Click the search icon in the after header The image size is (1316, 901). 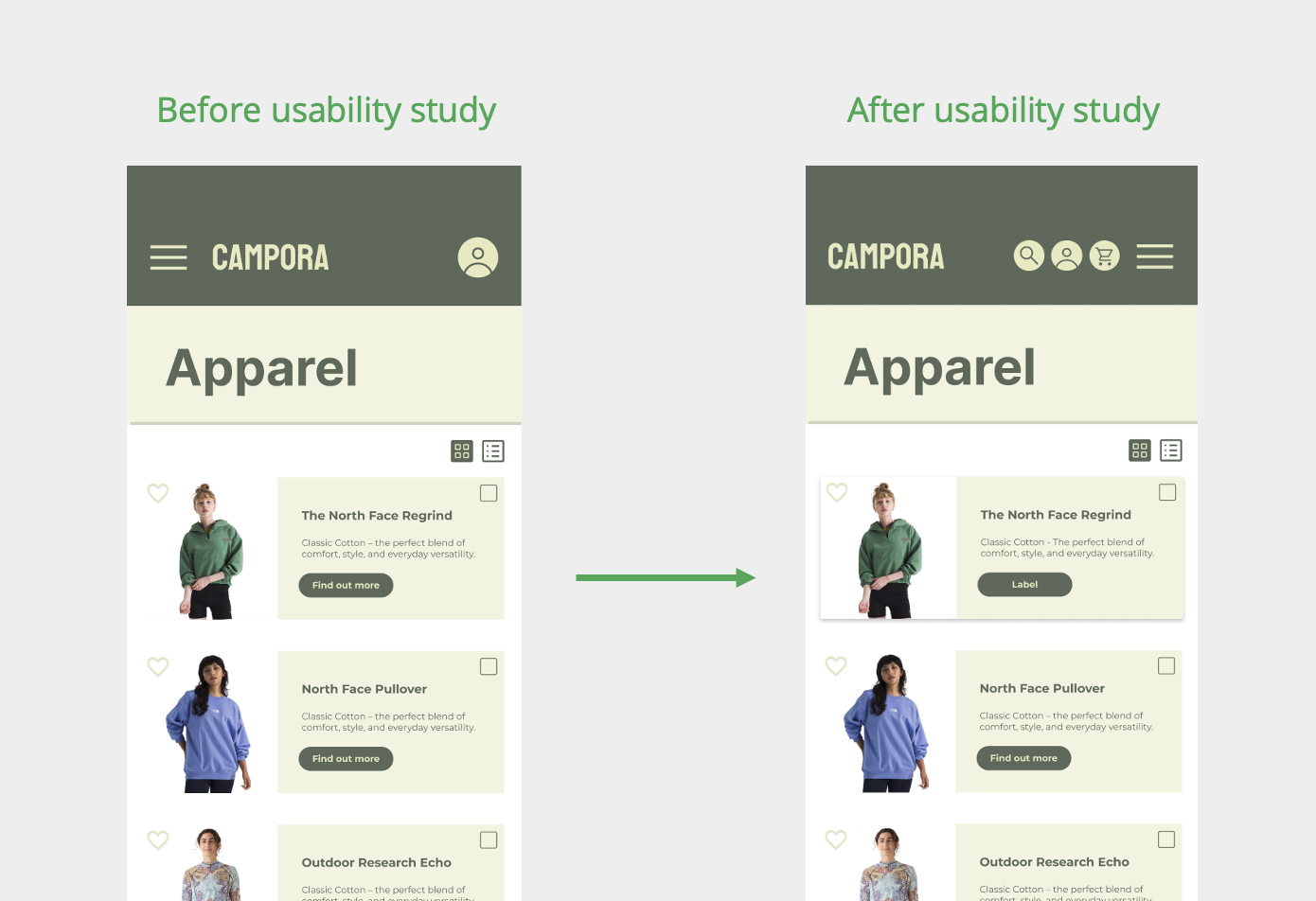pyautogui.click(x=1029, y=256)
